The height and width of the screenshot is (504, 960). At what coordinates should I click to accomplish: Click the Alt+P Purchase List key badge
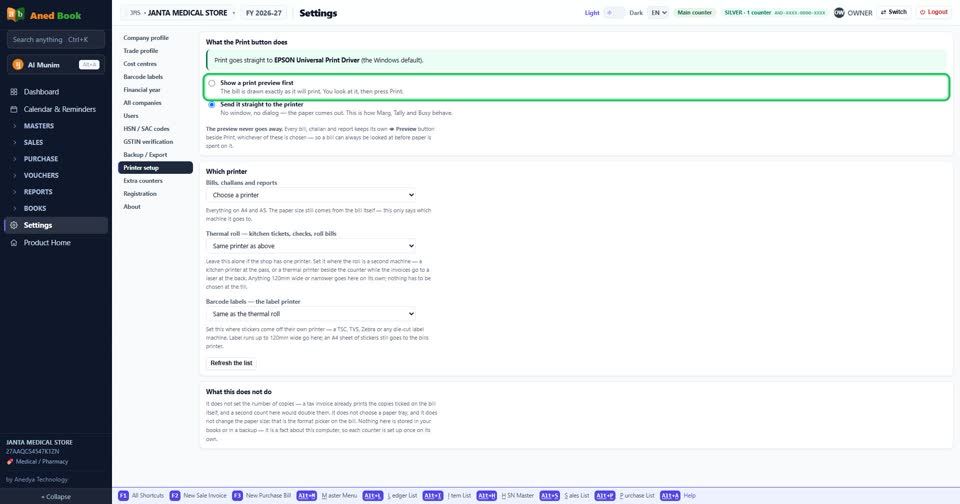[x=604, y=495]
